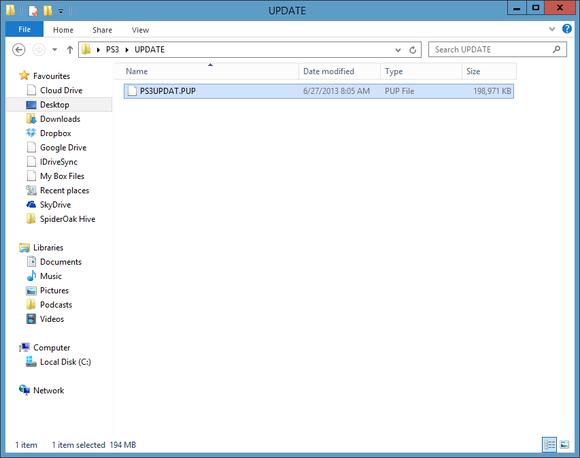Open the File menu tab
Image resolution: width=580 pixels, height=458 pixels.
[24, 29]
